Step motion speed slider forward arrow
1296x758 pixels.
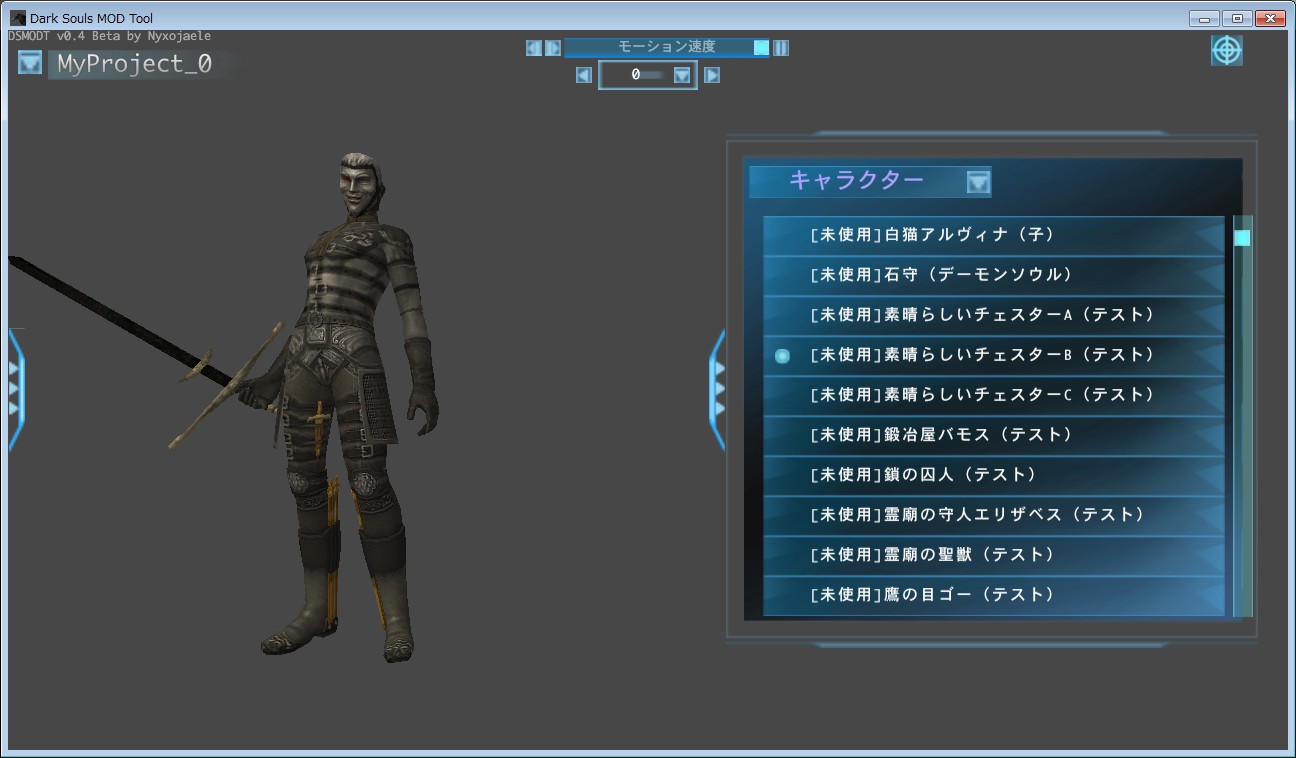[x=553, y=47]
